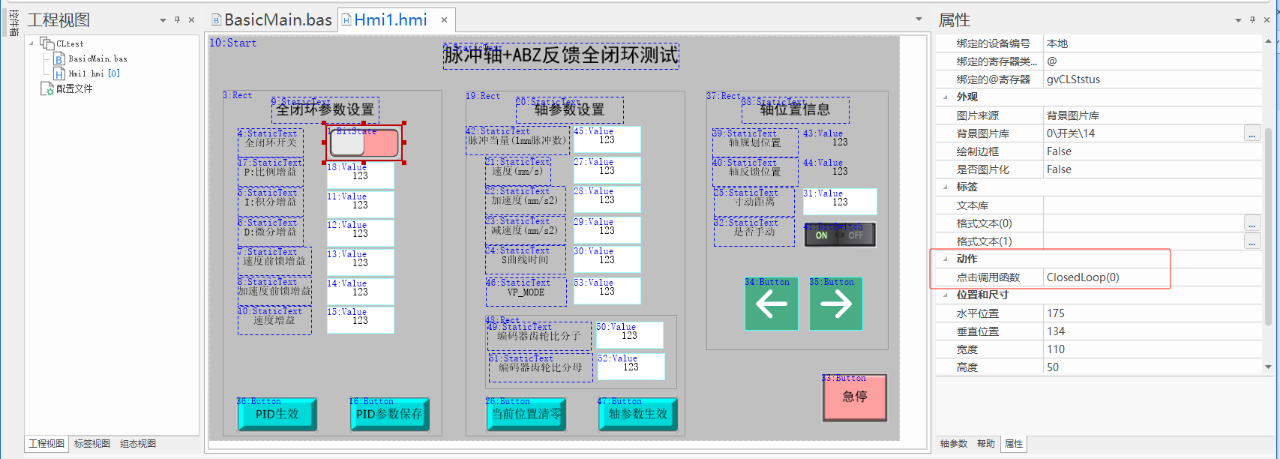Click the PID参数保存 button

pyautogui.click(x=388, y=414)
